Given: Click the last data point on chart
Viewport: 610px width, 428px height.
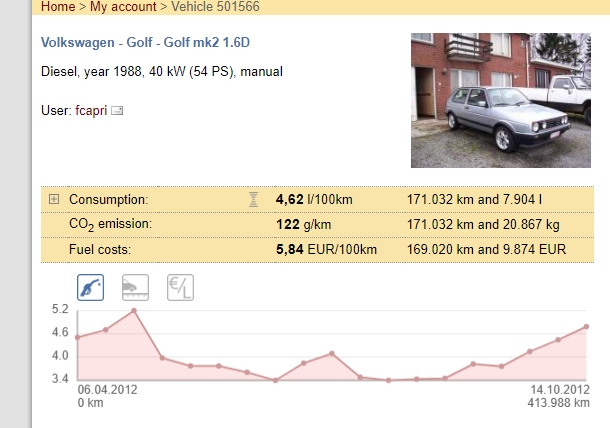Looking at the screenshot, I should 586,327.
